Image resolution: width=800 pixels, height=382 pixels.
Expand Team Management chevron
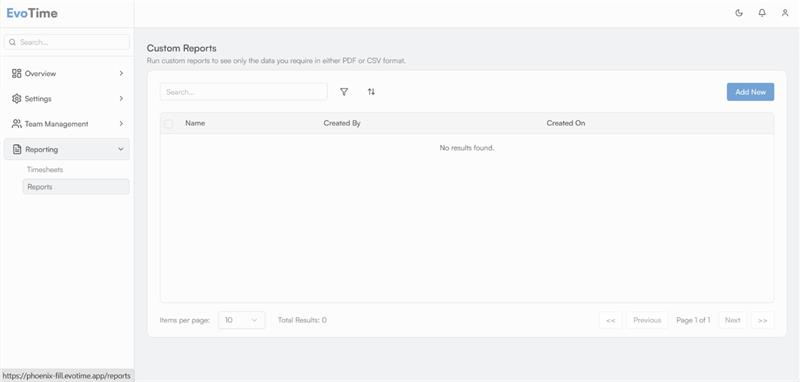click(121, 124)
